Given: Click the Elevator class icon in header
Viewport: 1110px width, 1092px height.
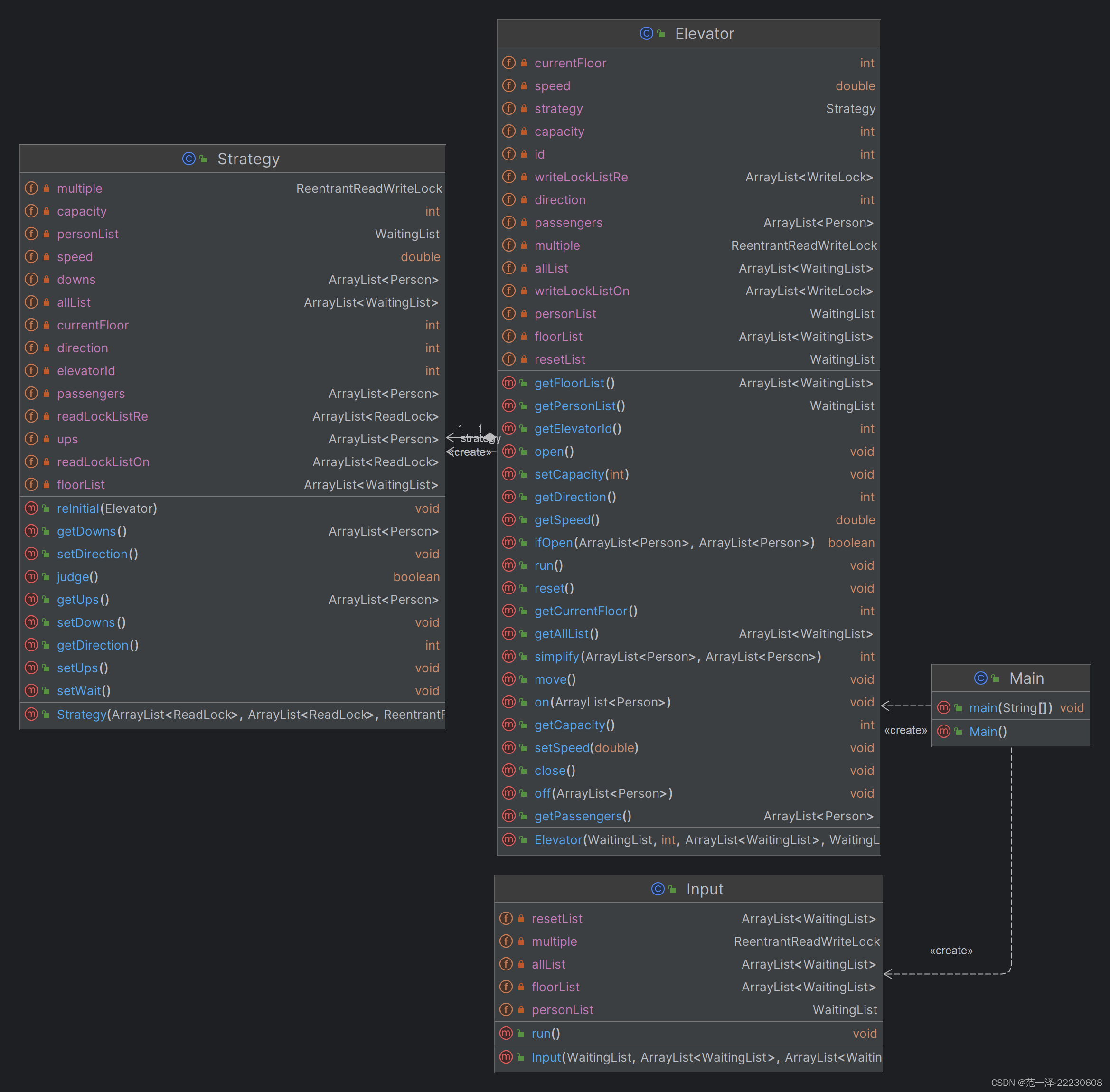Looking at the screenshot, I should [646, 33].
